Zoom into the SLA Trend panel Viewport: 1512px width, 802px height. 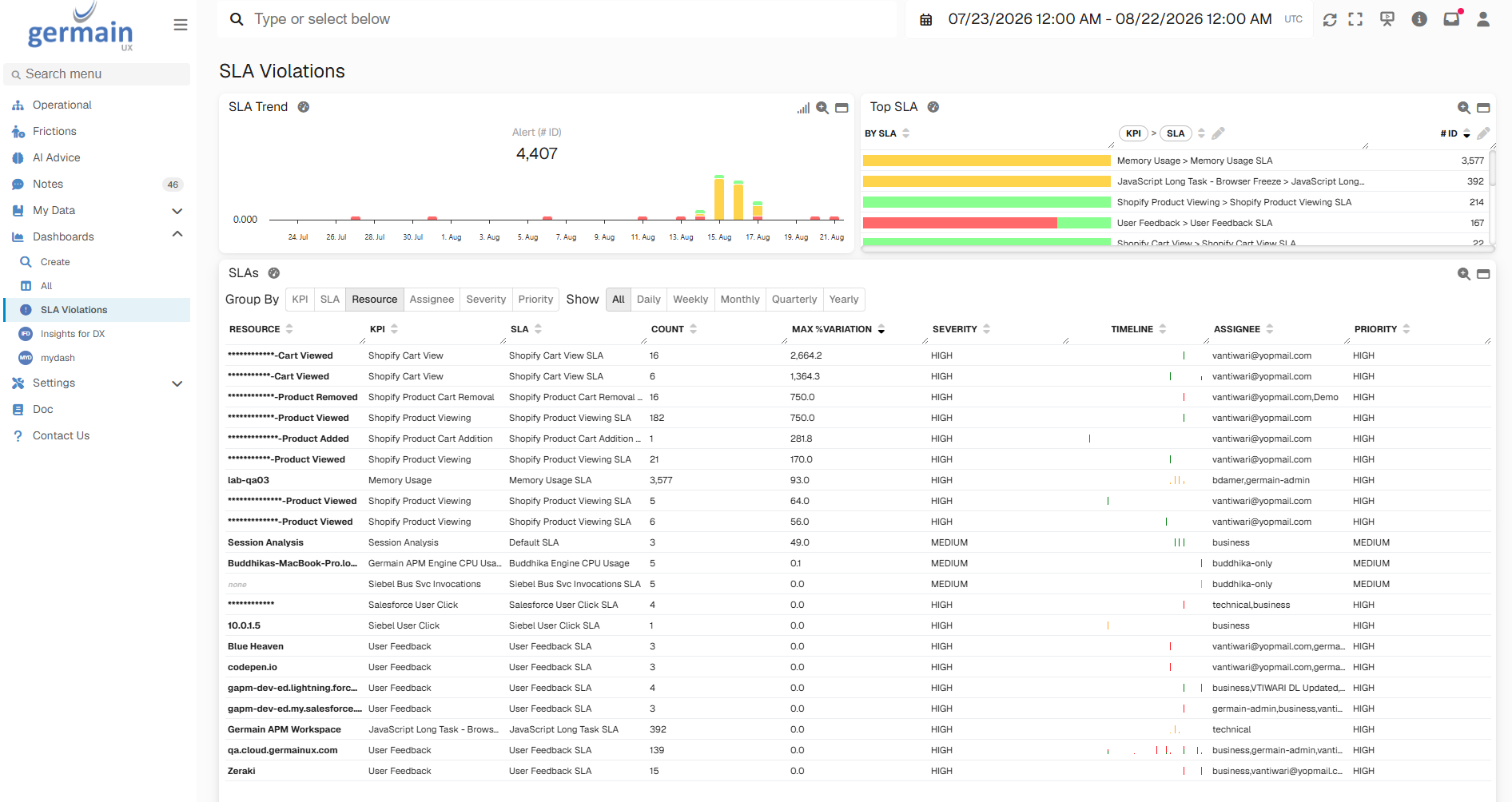[x=822, y=108]
